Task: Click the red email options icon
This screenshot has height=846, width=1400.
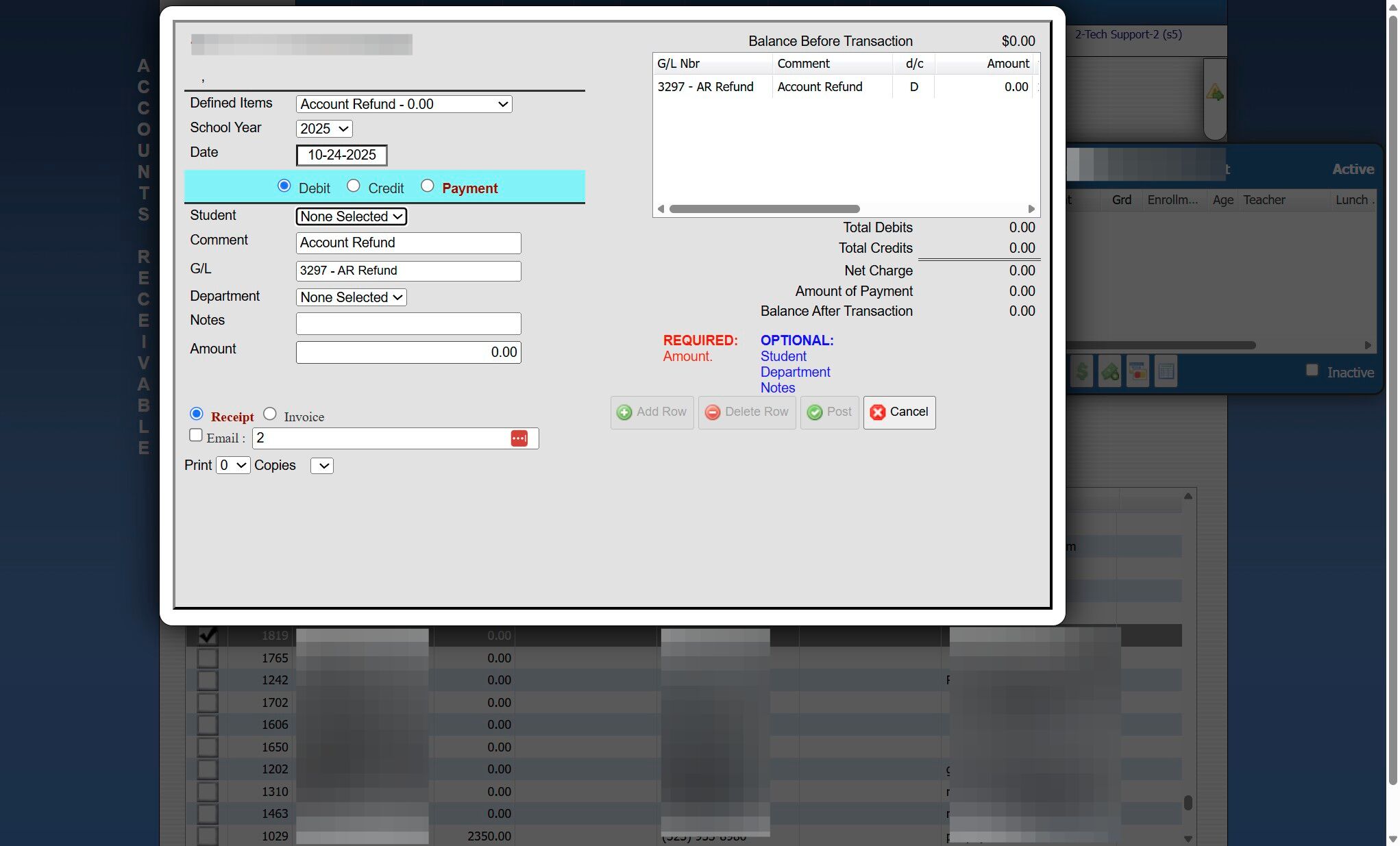Action: [519, 438]
